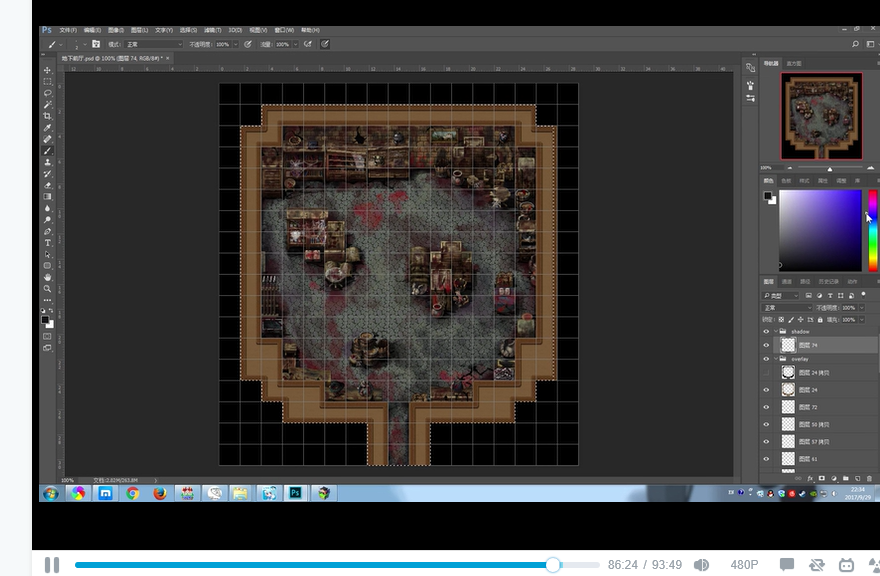Click the video progress slider handle
Screen dimensions: 880x576
[x=553, y=565]
